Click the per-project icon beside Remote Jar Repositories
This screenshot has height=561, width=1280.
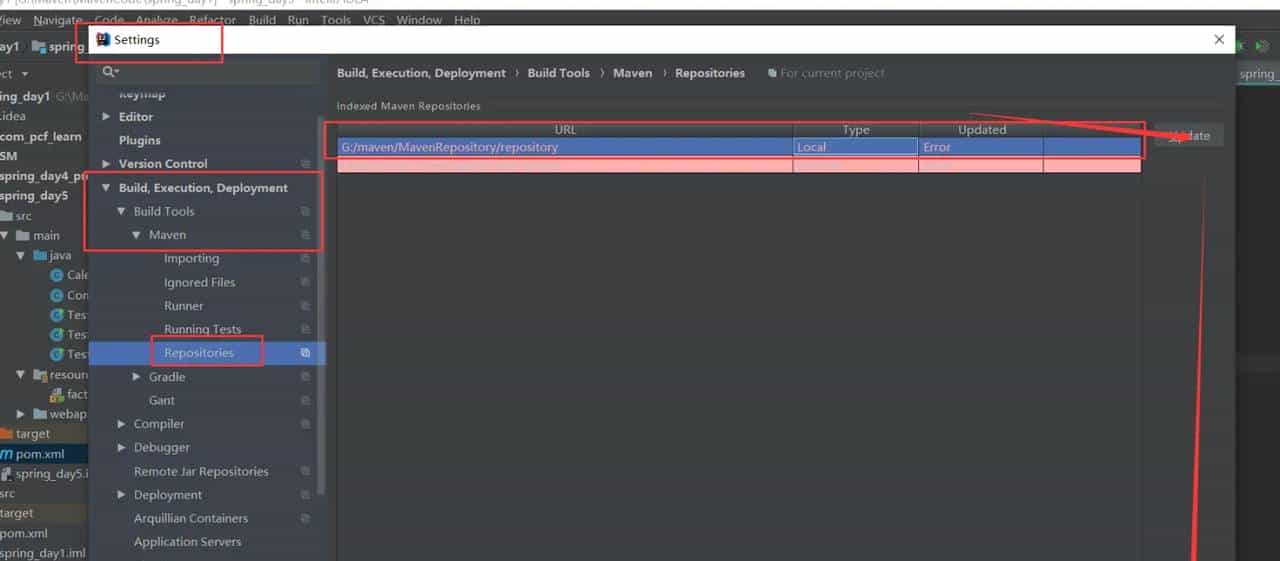305,471
